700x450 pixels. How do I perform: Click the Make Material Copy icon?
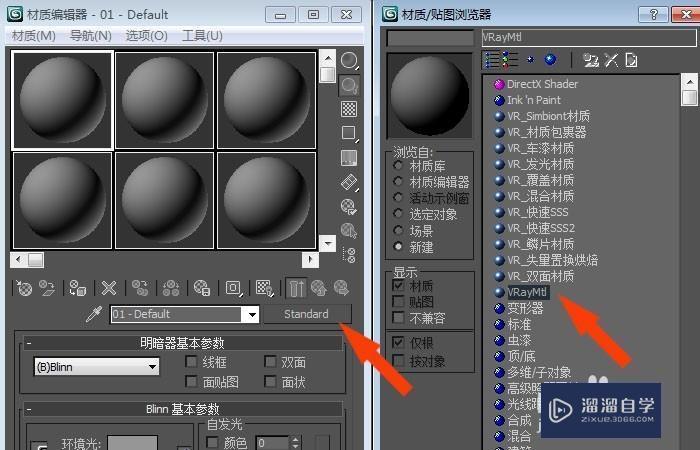point(140,288)
